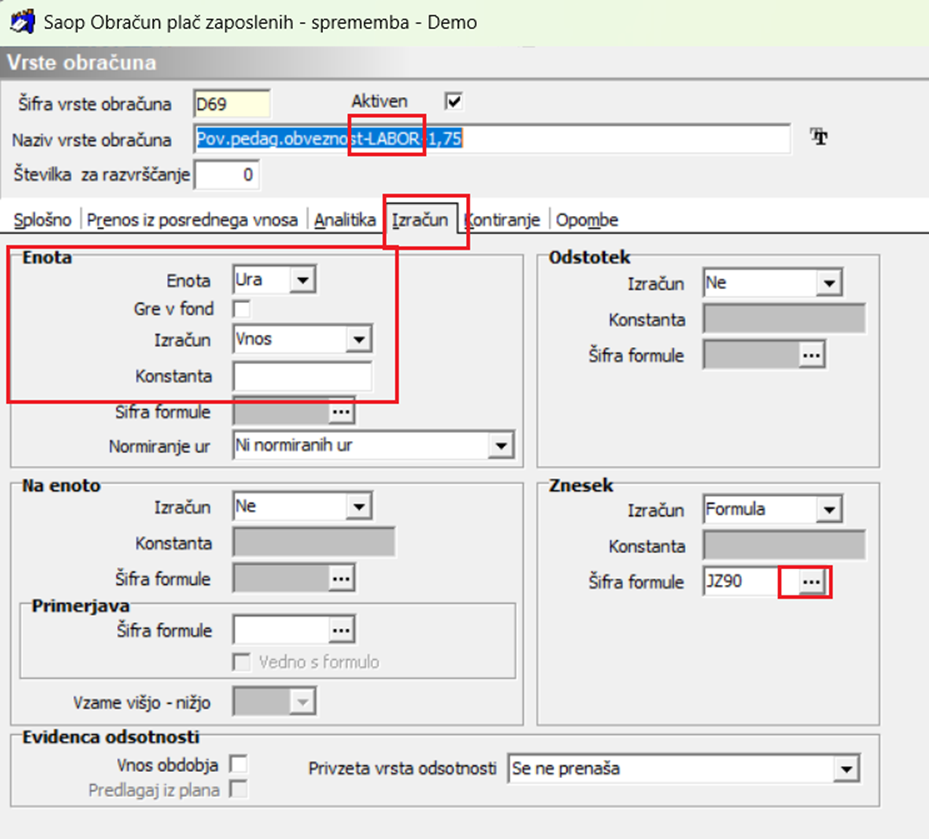
Task: Switch to the Opombe tab
Action: point(587,220)
